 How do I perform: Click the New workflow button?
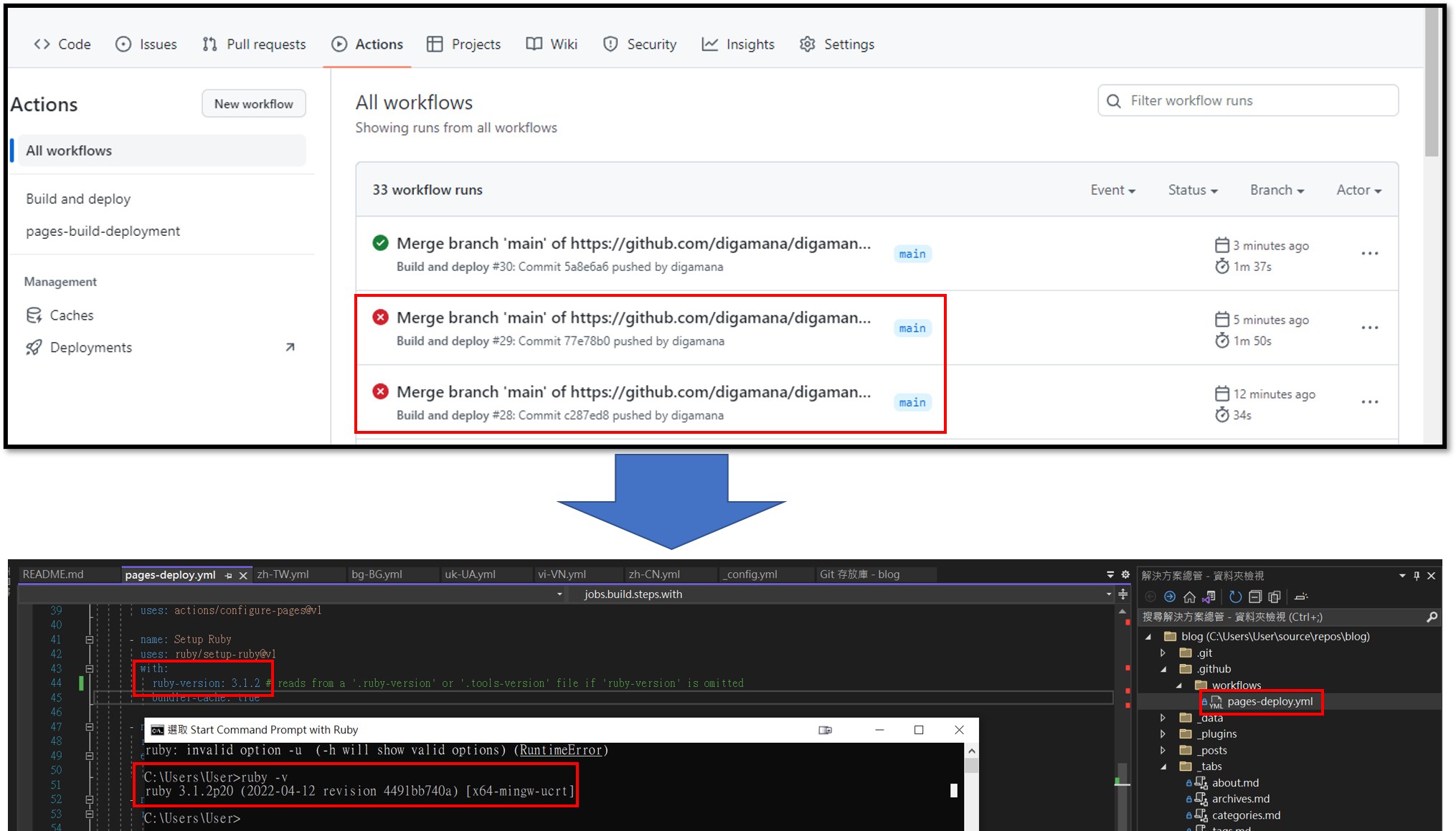253,104
